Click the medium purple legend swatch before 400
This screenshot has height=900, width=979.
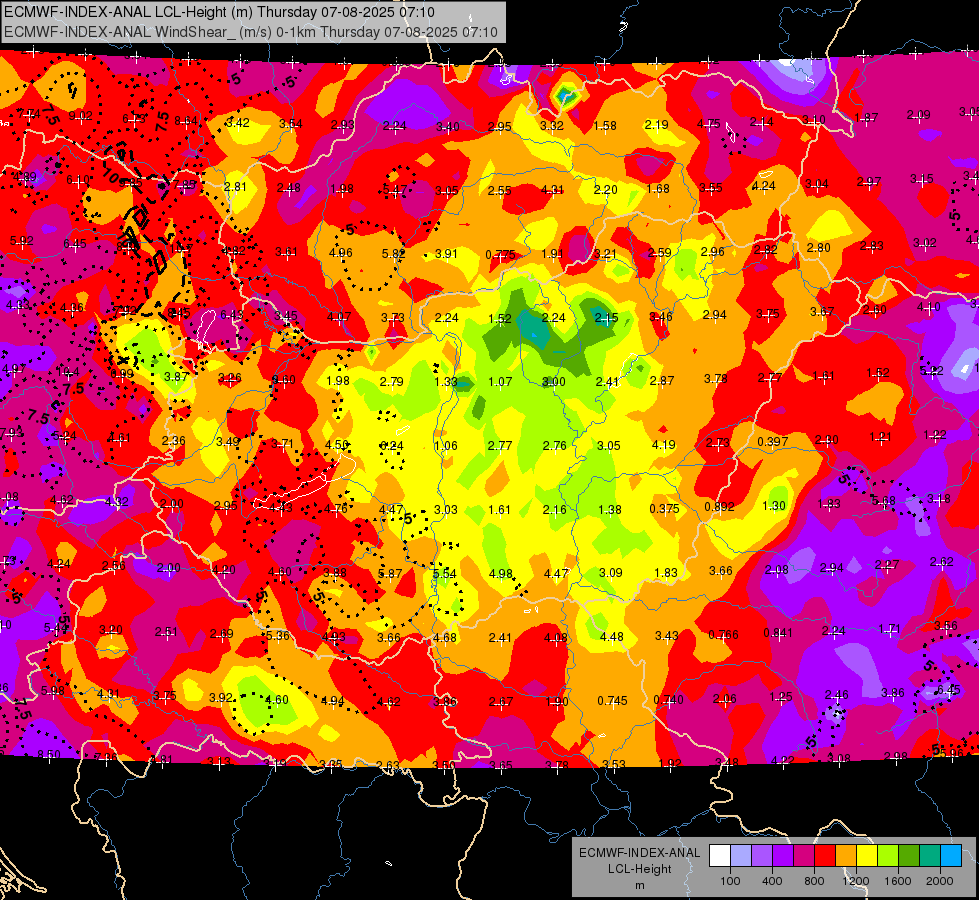pos(762,856)
